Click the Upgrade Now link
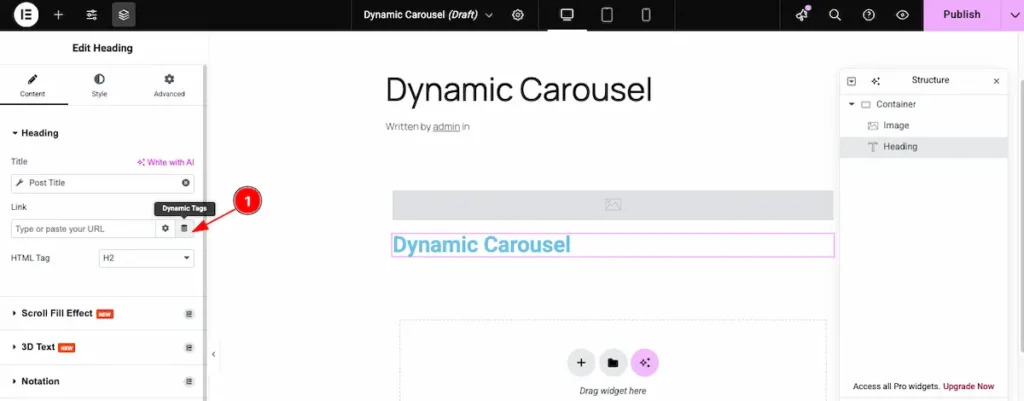 tap(970, 386)
